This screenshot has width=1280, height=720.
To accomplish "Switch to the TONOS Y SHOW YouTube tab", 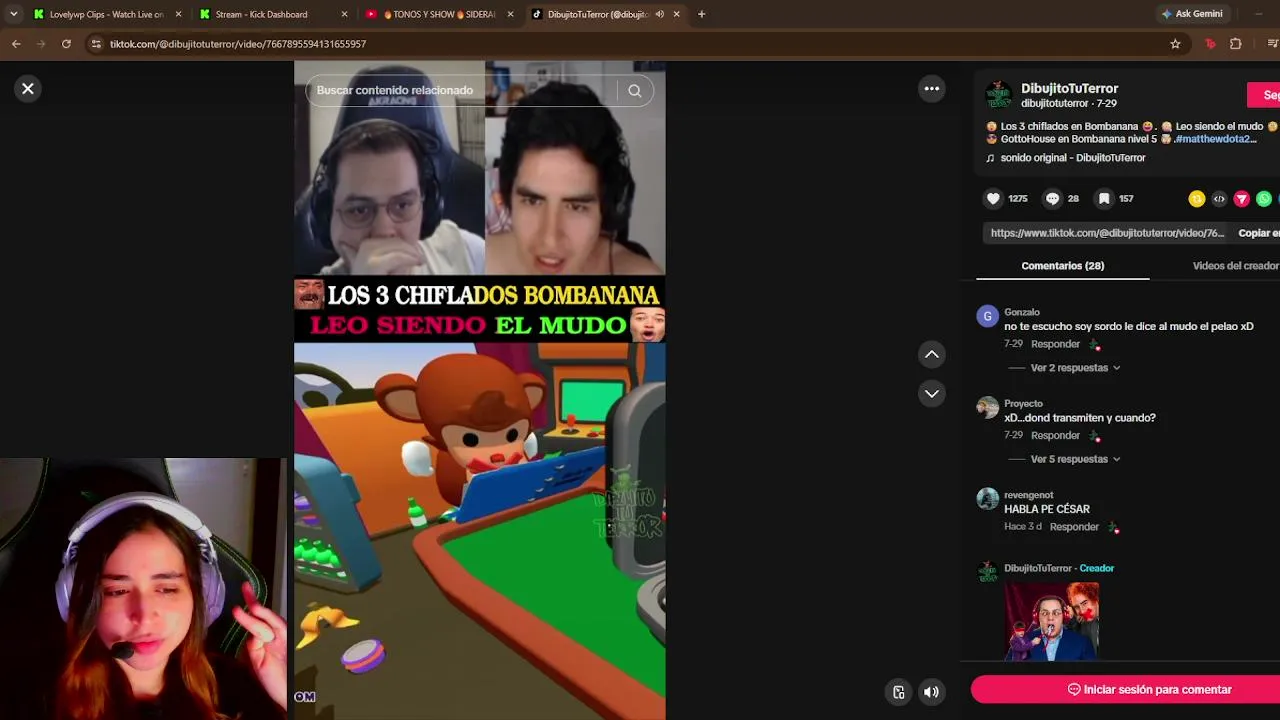I will [x=439, y=14].
